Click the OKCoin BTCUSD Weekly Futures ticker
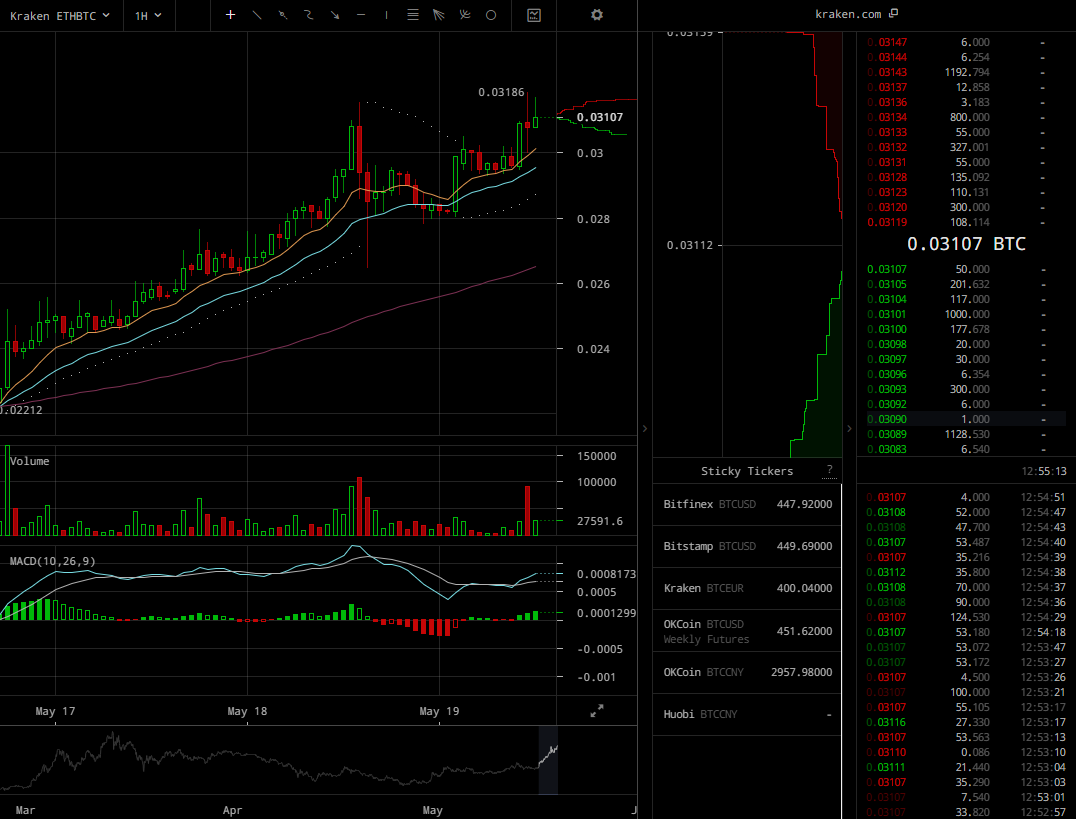This screenshot has height=819, width=1076. pyautogui.click(x=747, y=631)
